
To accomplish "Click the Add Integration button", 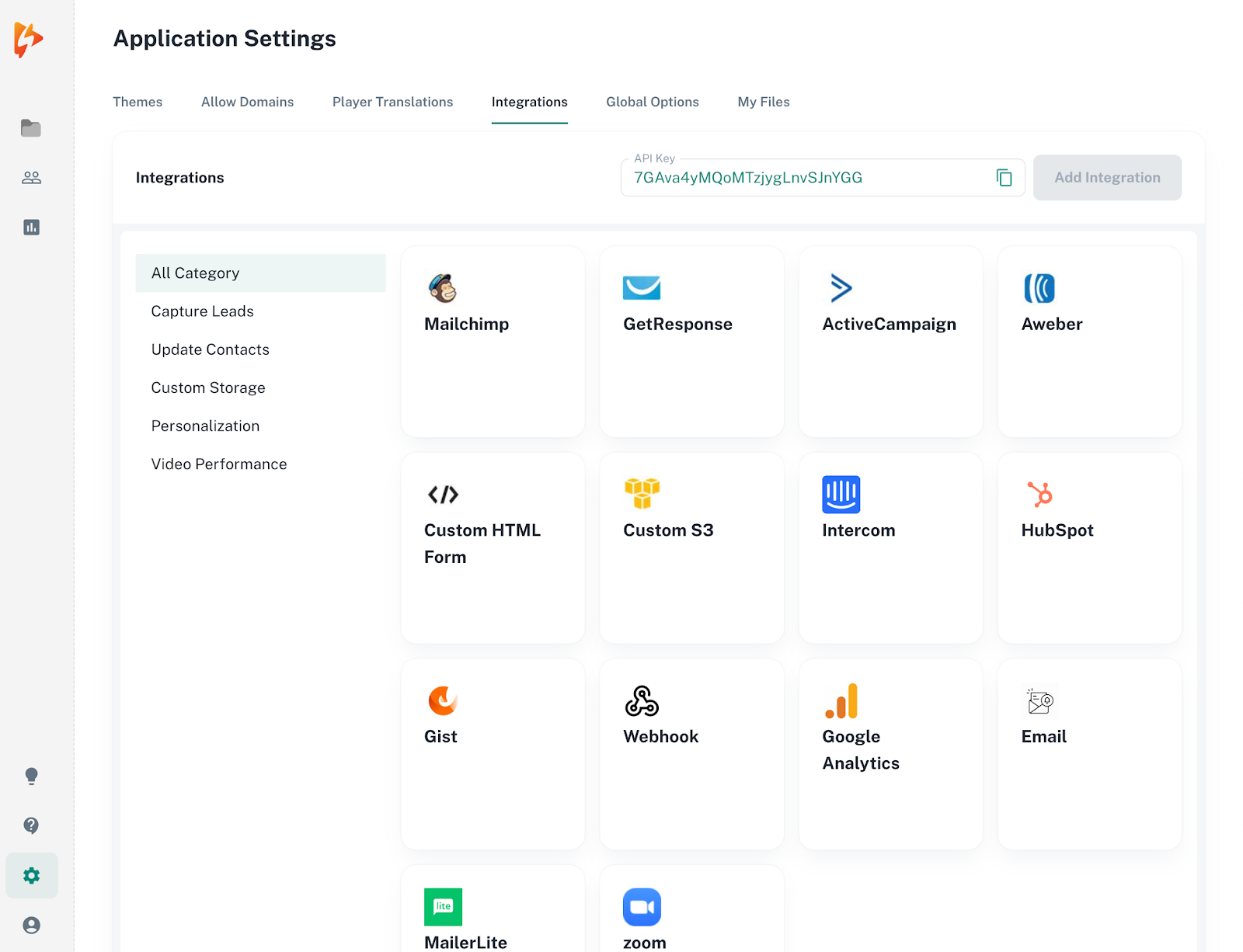I will (x=1106, y=177).
